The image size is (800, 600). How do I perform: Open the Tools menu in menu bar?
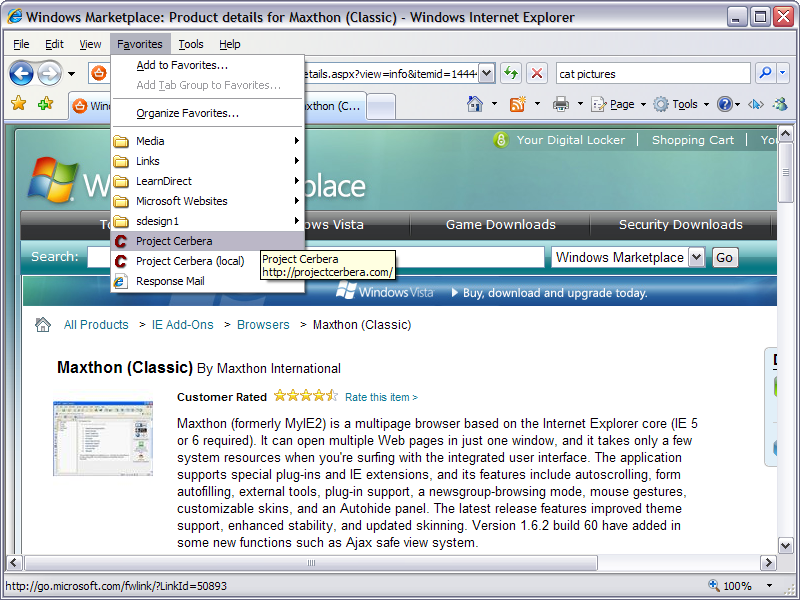(190, 44)
